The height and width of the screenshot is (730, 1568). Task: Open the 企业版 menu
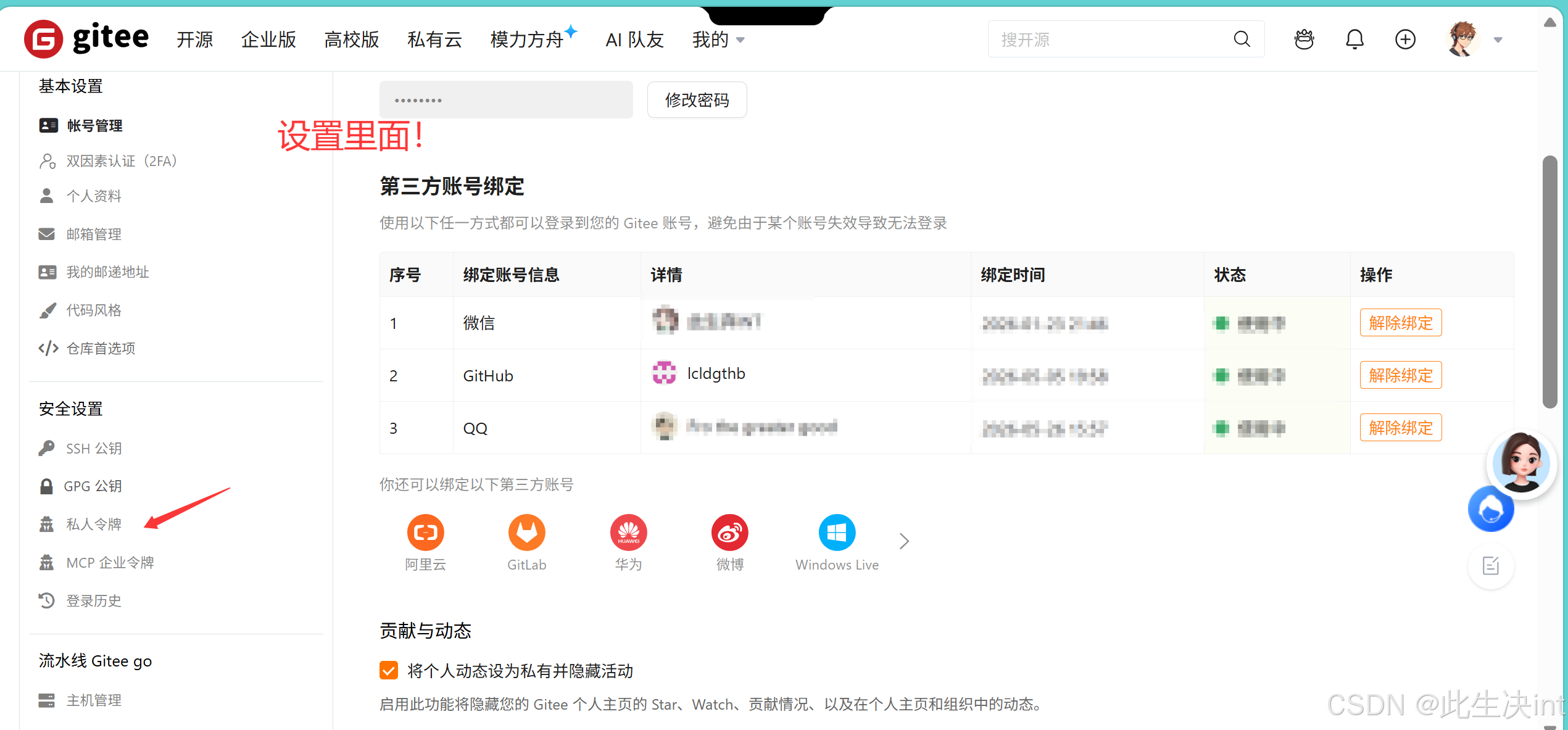pos(268,39)
